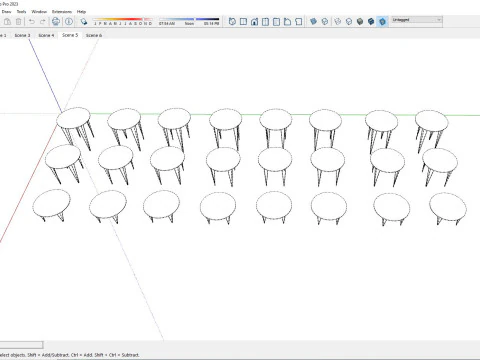Open the Extensions menu

[62, 12]
